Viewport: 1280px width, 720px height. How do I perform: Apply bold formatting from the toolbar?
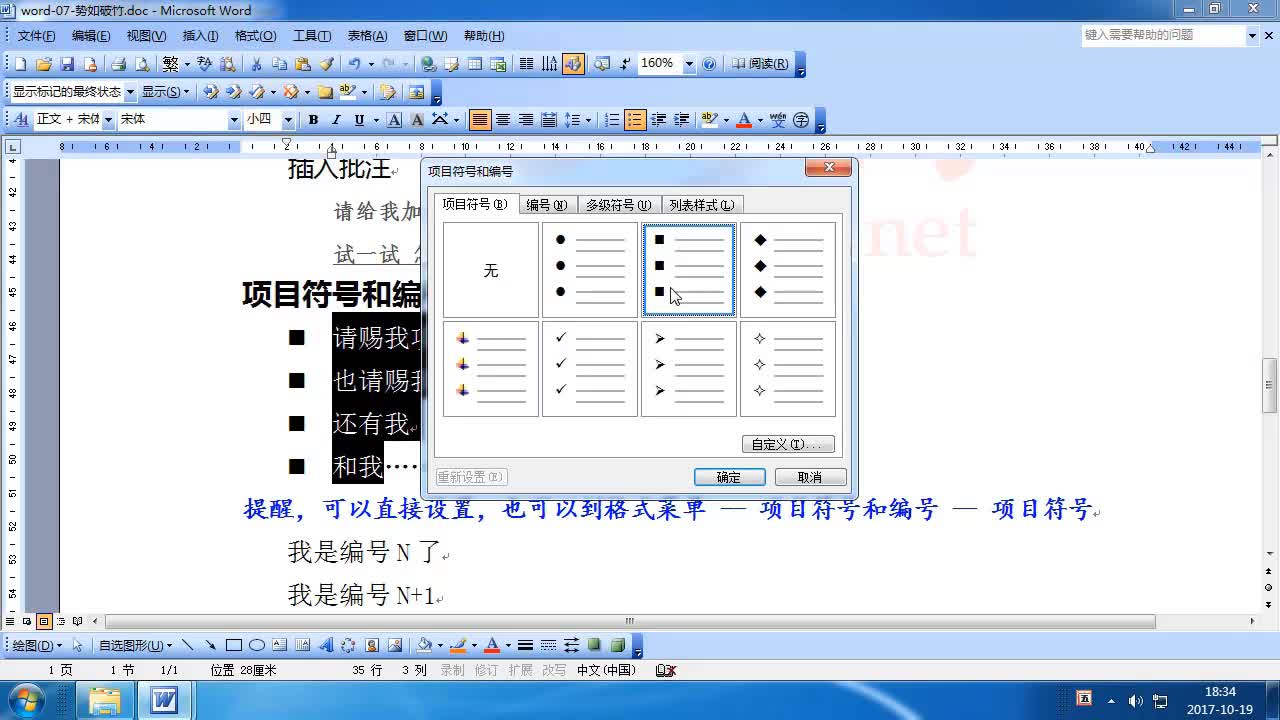[x=313, y=119]
